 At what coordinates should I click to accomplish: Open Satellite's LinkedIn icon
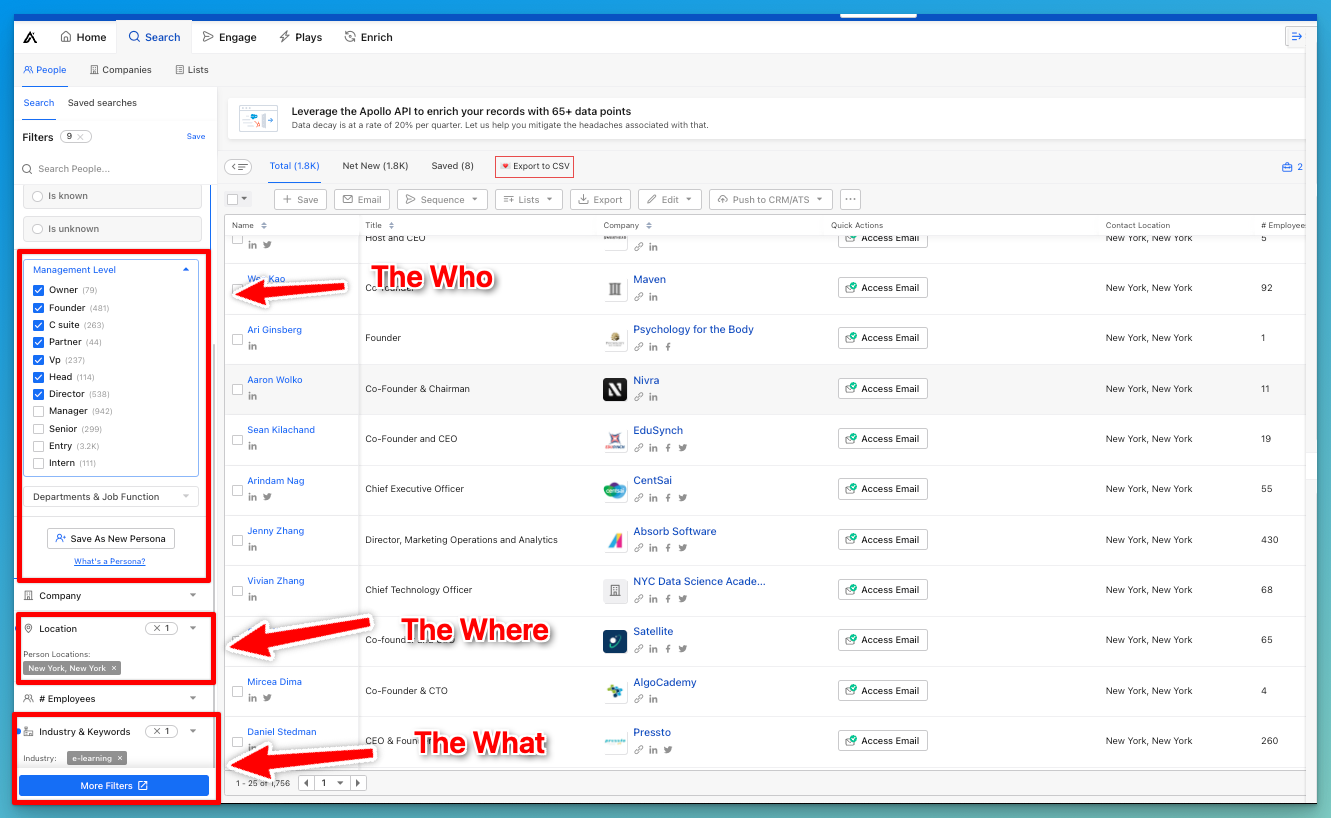pyautogui.click(x=653, y=649)
